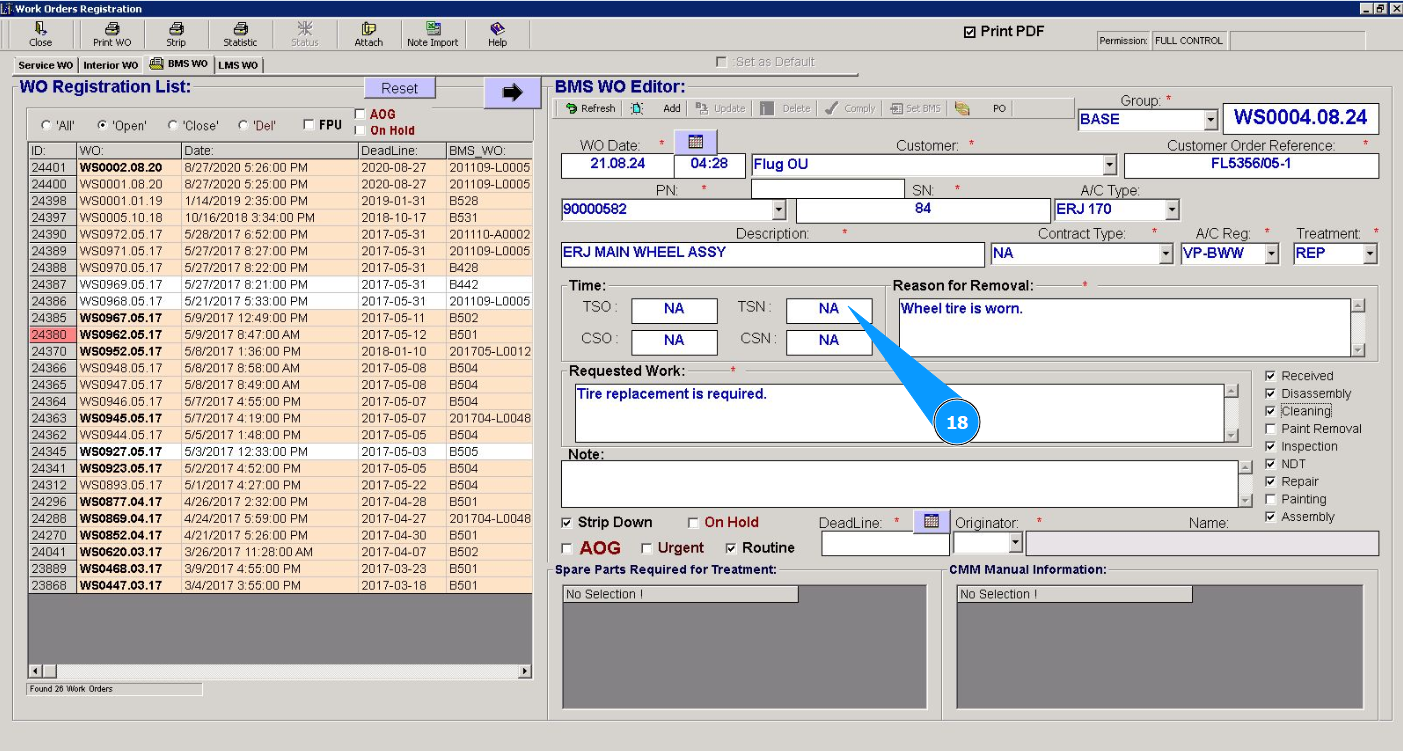This screenshot has width=1403, height=751.
Task: Toggle the Print PDF checkbox
Action: (969, 32)
